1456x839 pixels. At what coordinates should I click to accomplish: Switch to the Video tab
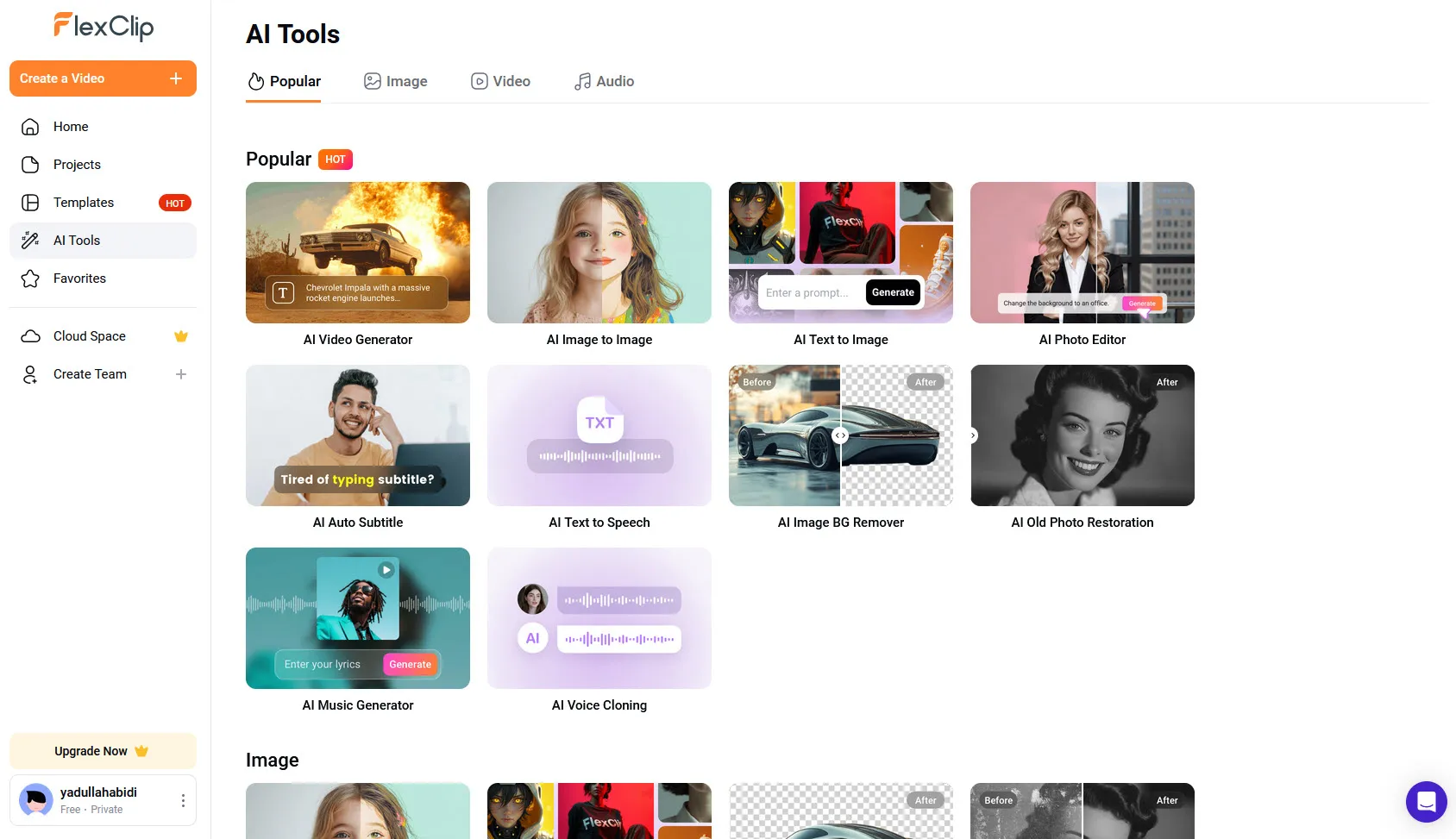500,81
